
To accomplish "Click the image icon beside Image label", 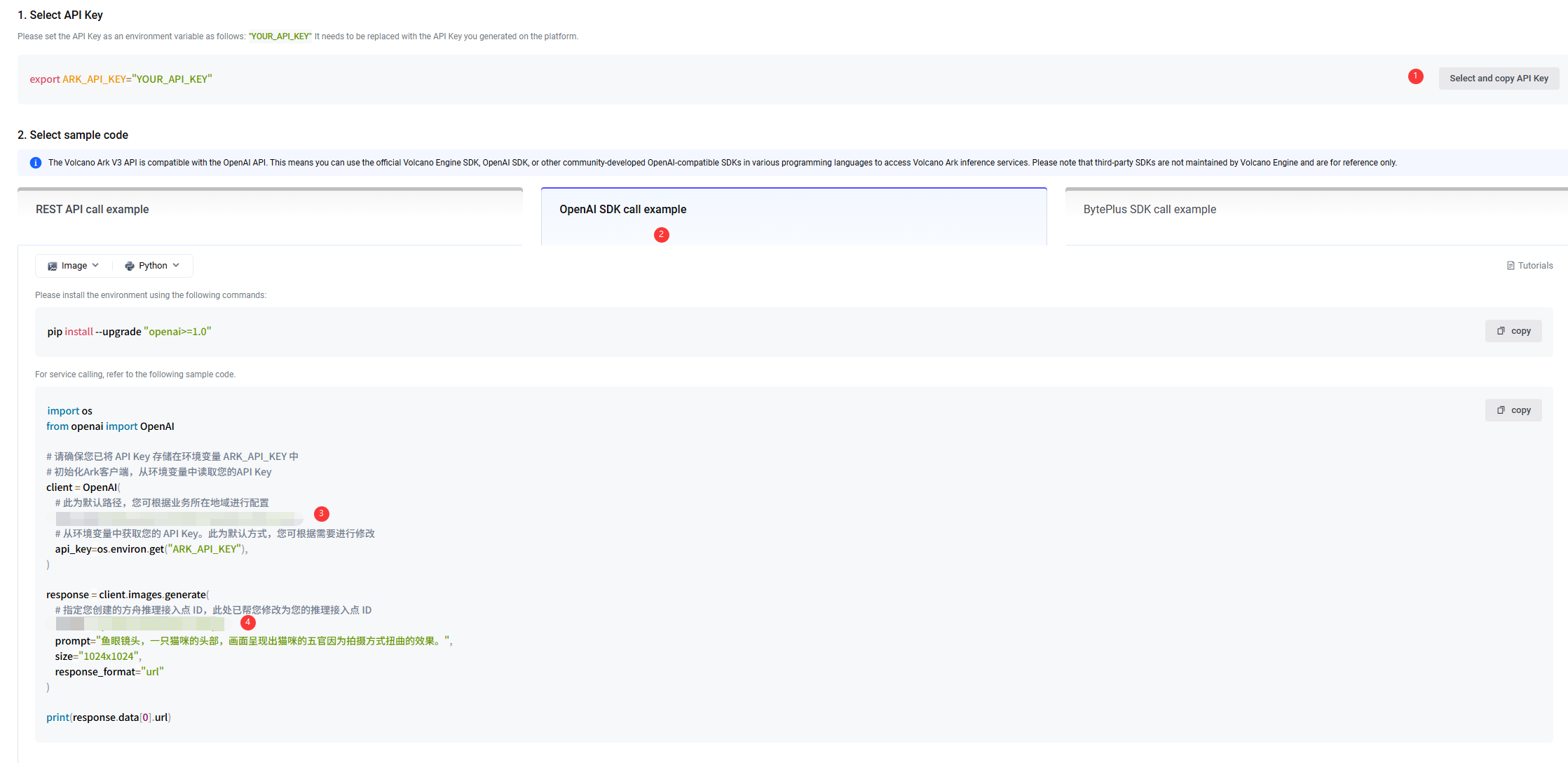I will coord(53,266).
